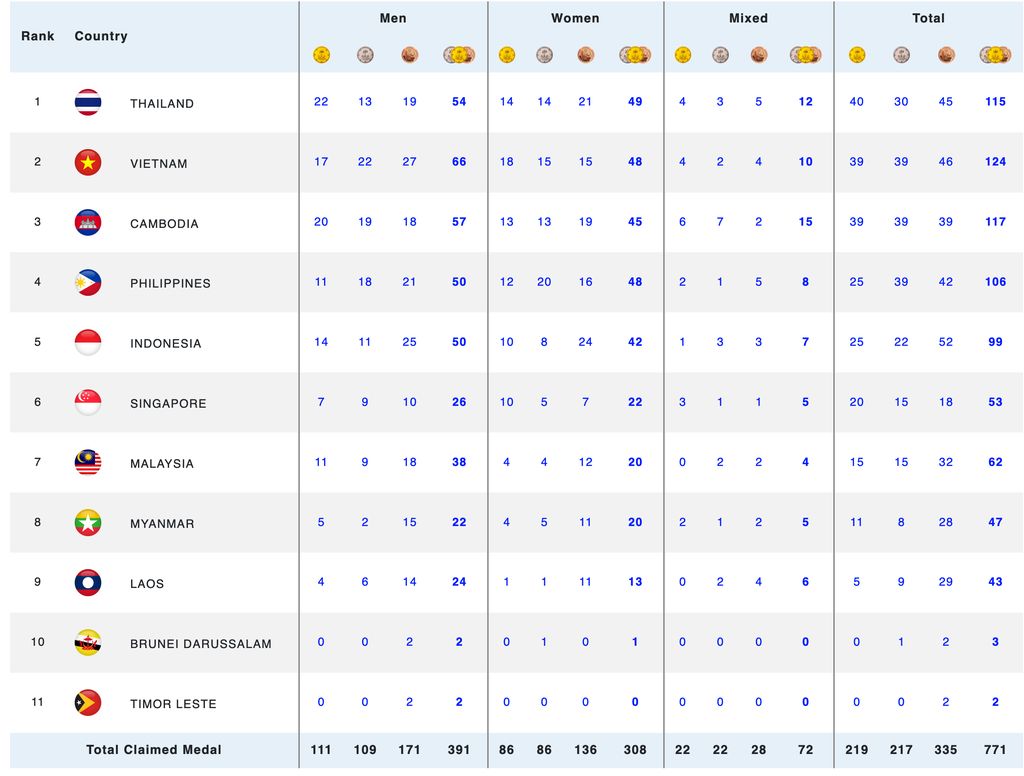This screenshot has width=1024, height=776.
Task: Click the Men group header
Action: click(393, 18)
